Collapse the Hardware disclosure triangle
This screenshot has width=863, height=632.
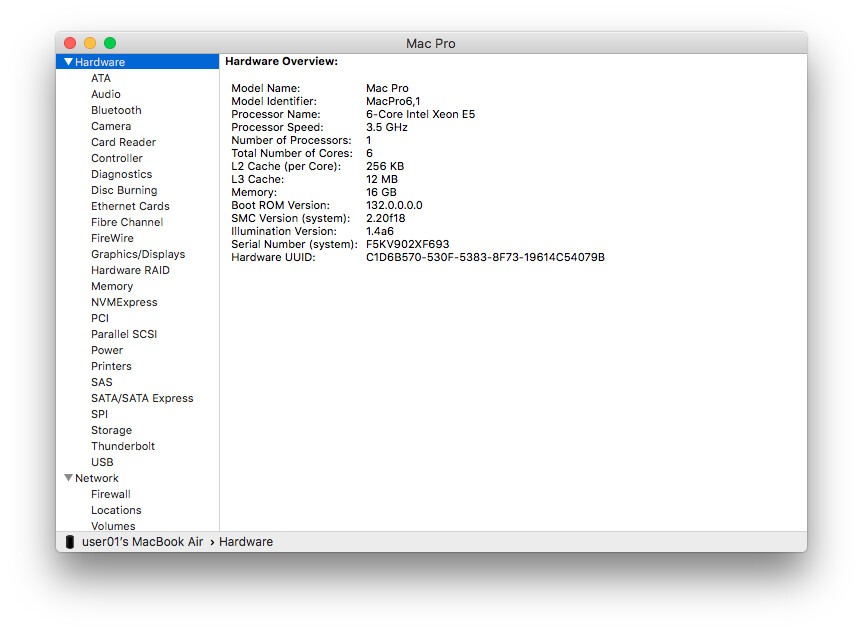(x=68, y=62)
